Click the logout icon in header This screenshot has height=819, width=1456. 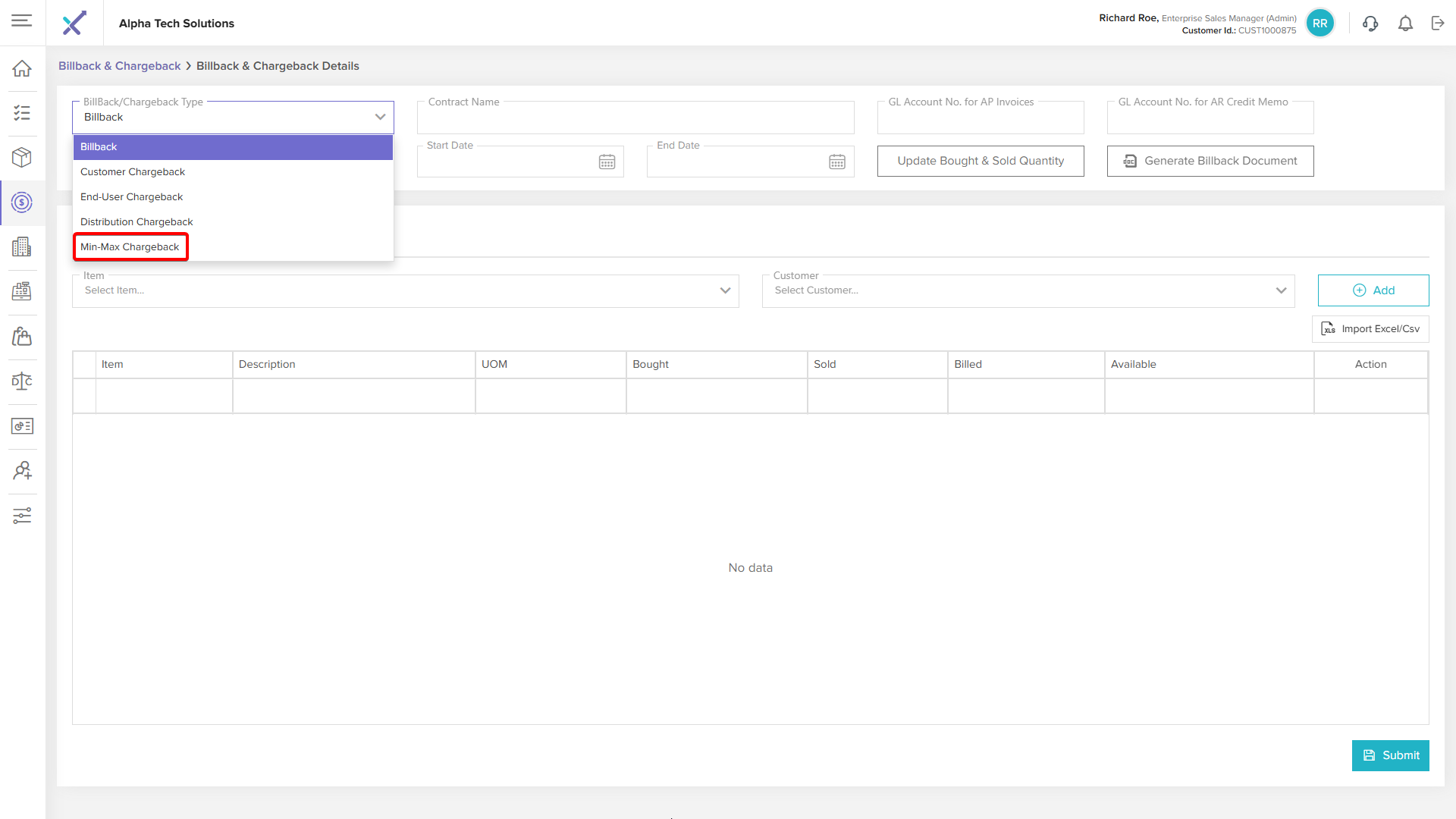coord(1438,24)
